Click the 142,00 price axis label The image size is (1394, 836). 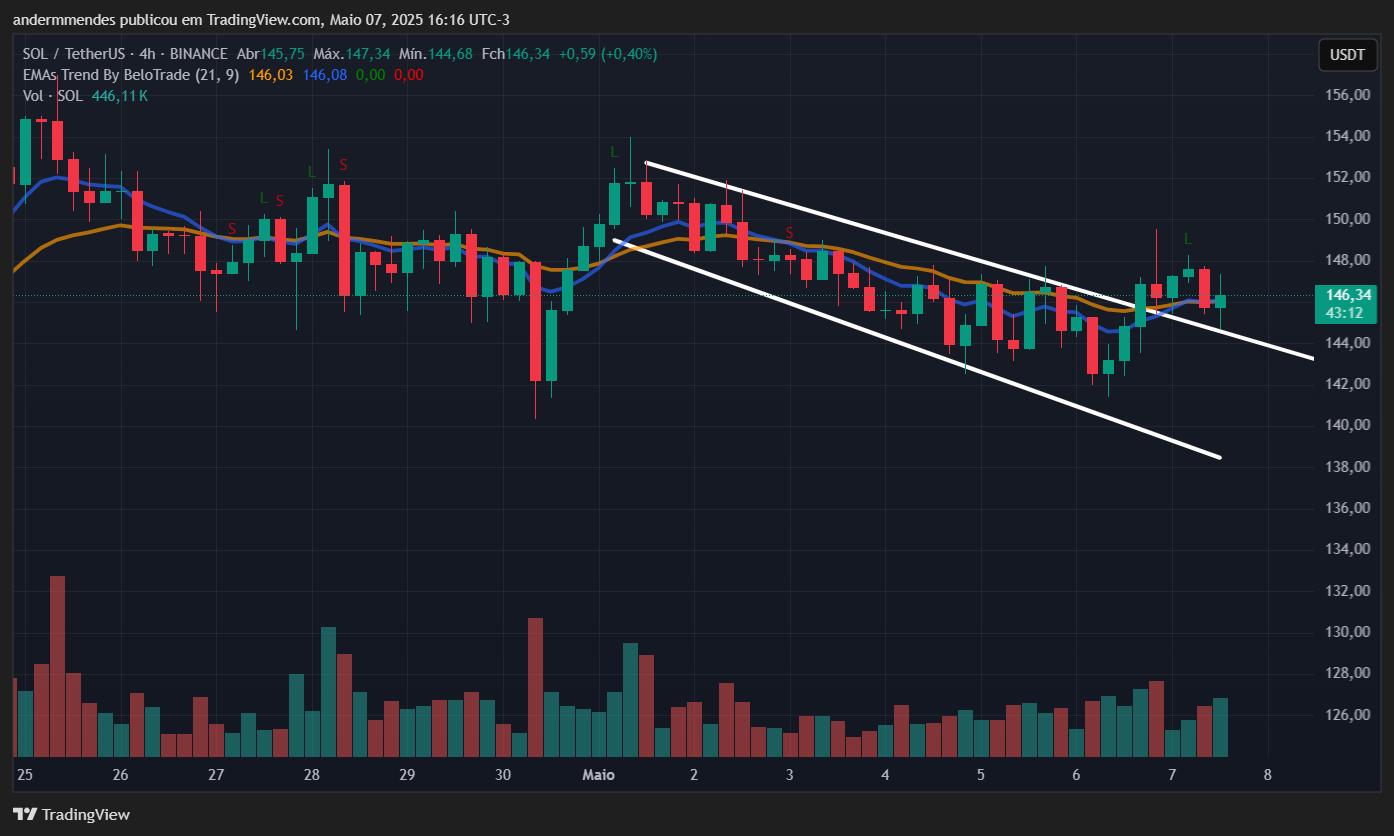[1348, 384]
